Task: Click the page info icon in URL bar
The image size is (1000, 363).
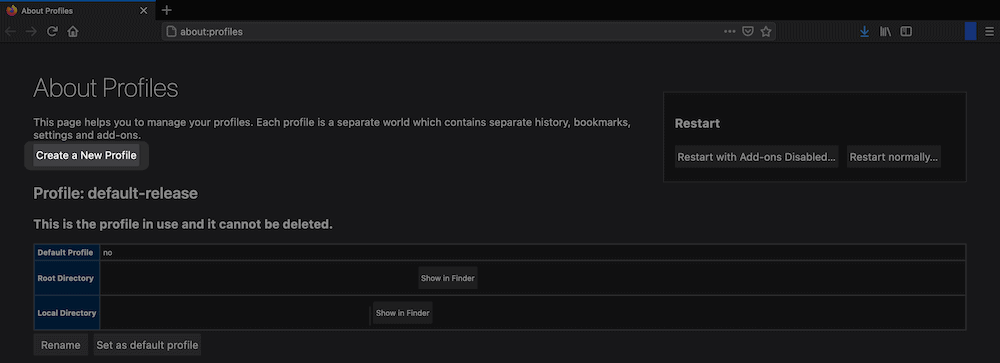Action: (x=171, y=31)
